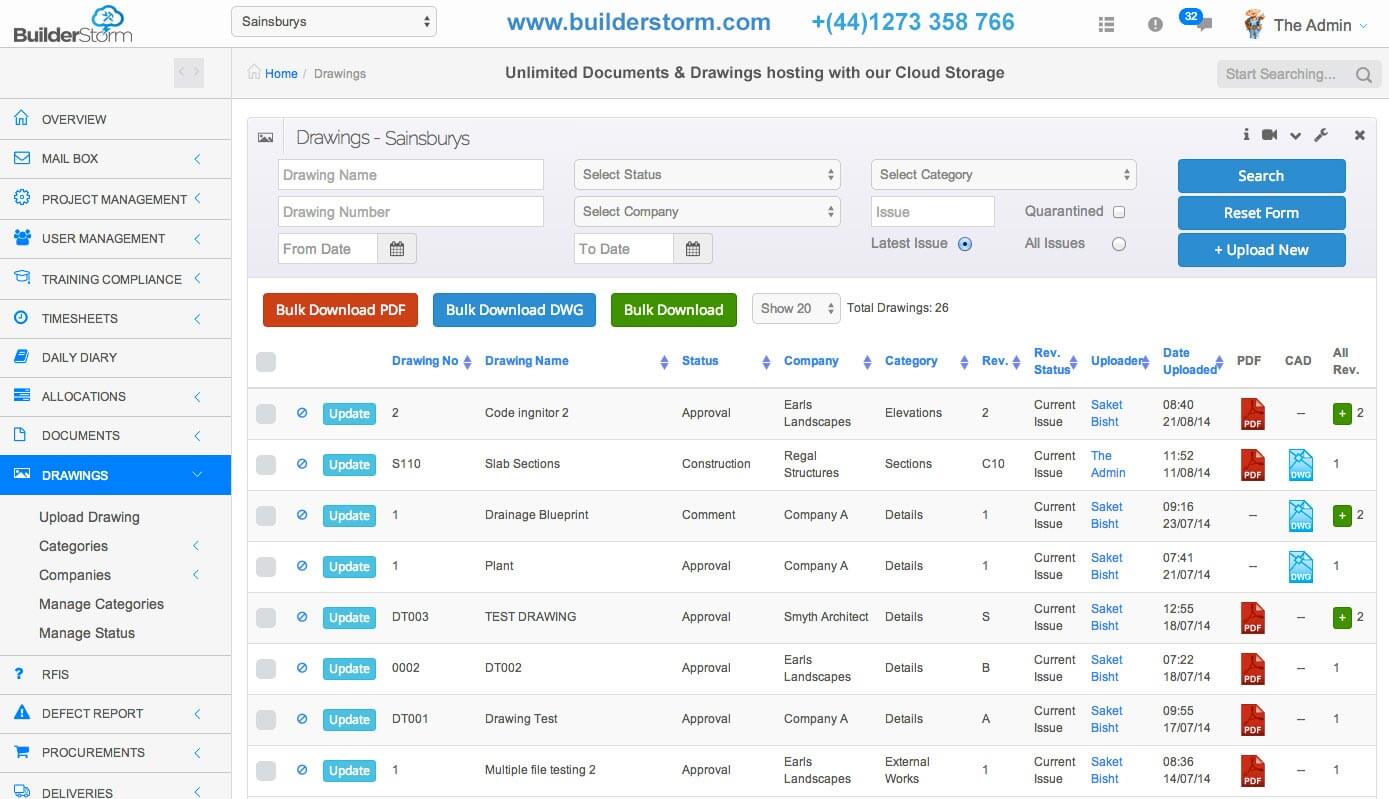Expand all revisions plus for Drainage Blueprint

(x=1342, y=515)
